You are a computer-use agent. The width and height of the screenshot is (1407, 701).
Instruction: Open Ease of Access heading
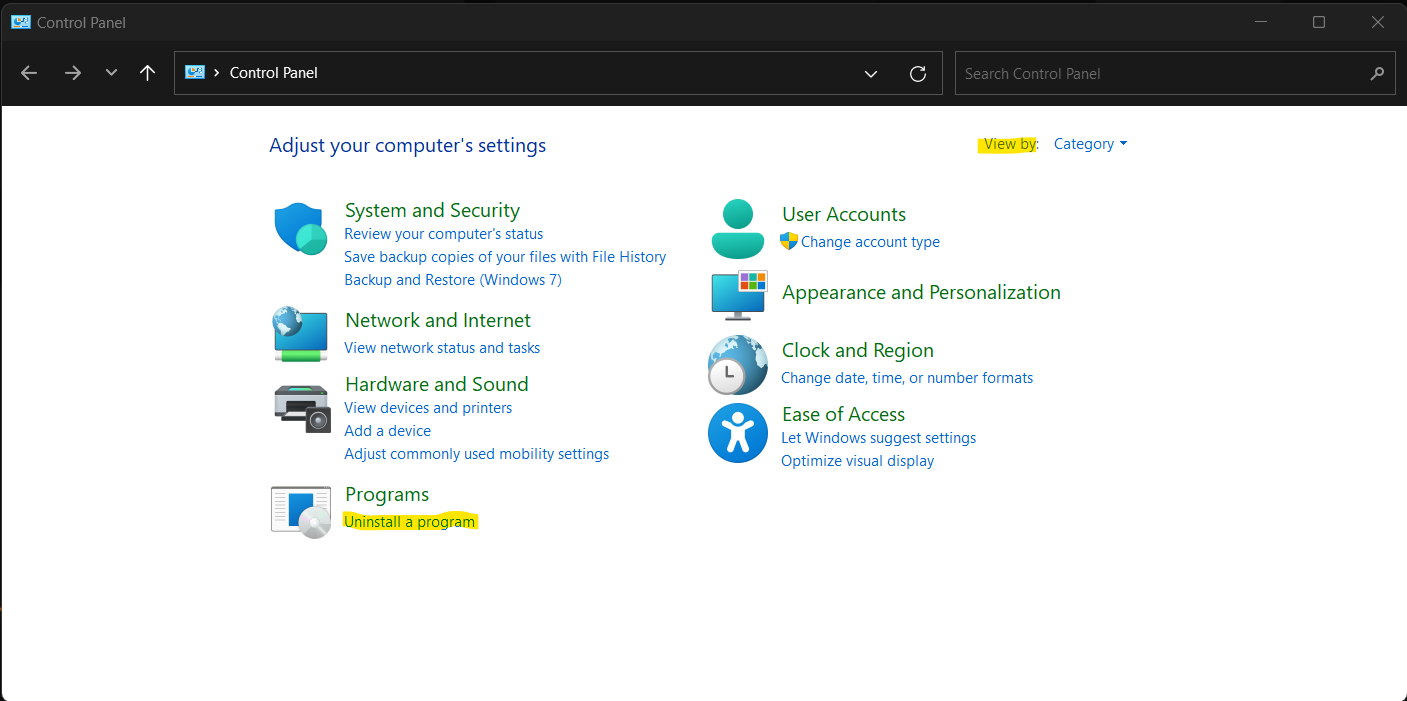click(x=843, y=414)
